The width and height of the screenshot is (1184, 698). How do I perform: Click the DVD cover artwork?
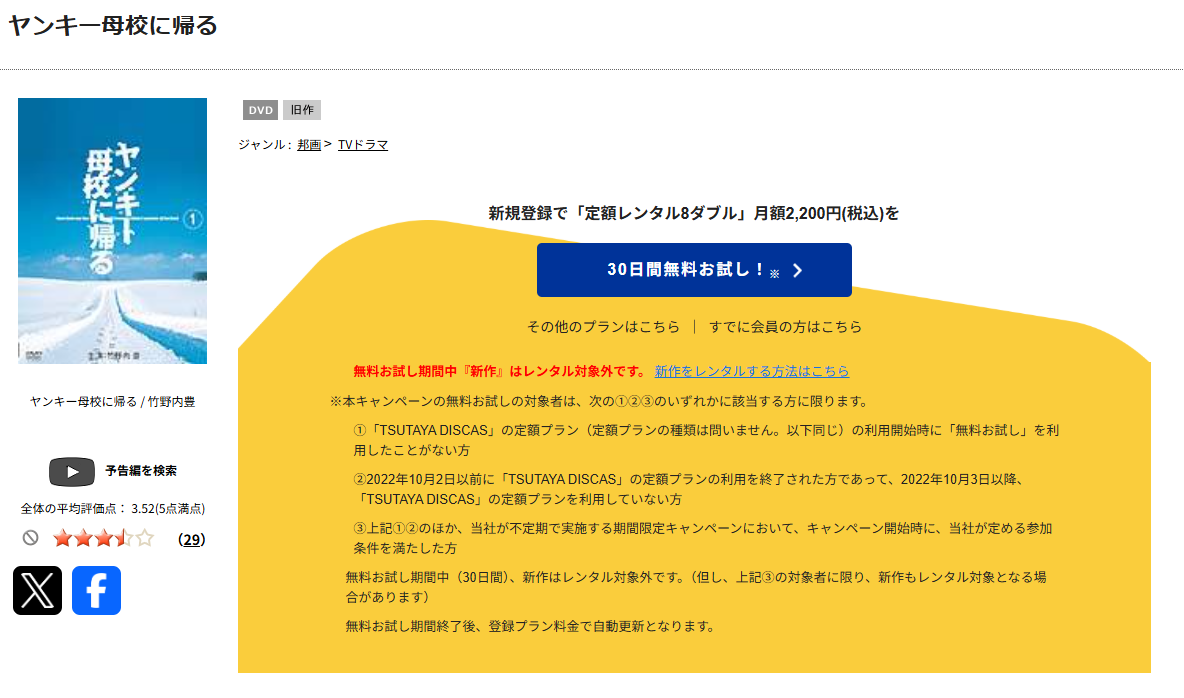(x=112, y=230)
